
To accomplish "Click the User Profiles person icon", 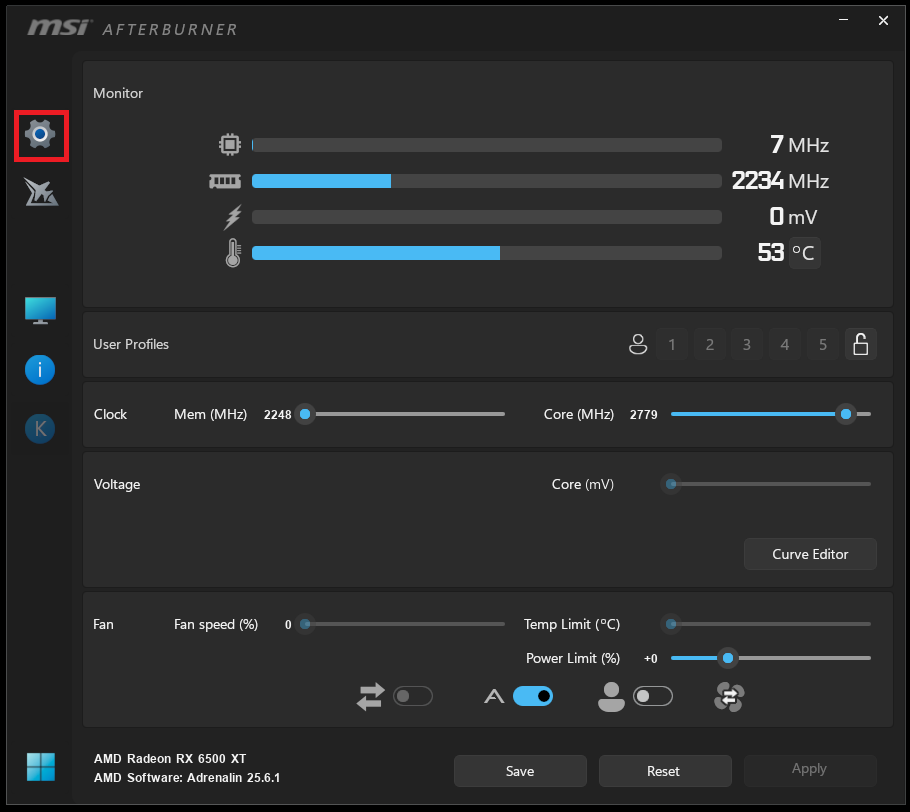I will pyautogui.click(x=638, y=344).
